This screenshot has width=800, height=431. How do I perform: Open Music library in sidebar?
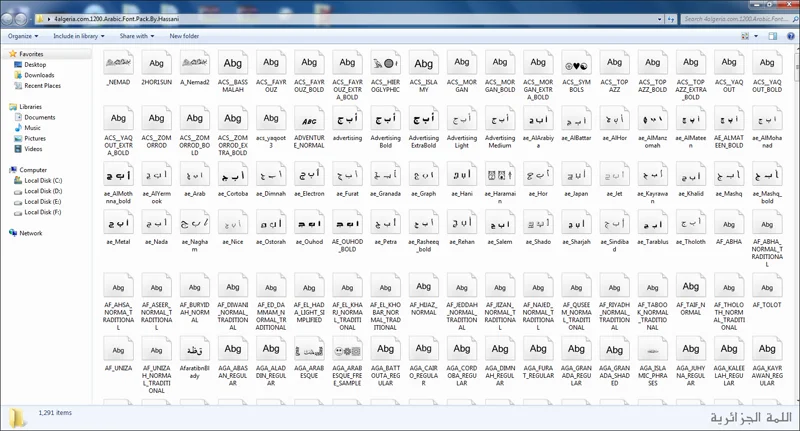pyautogui.click(x=33, y=128)
